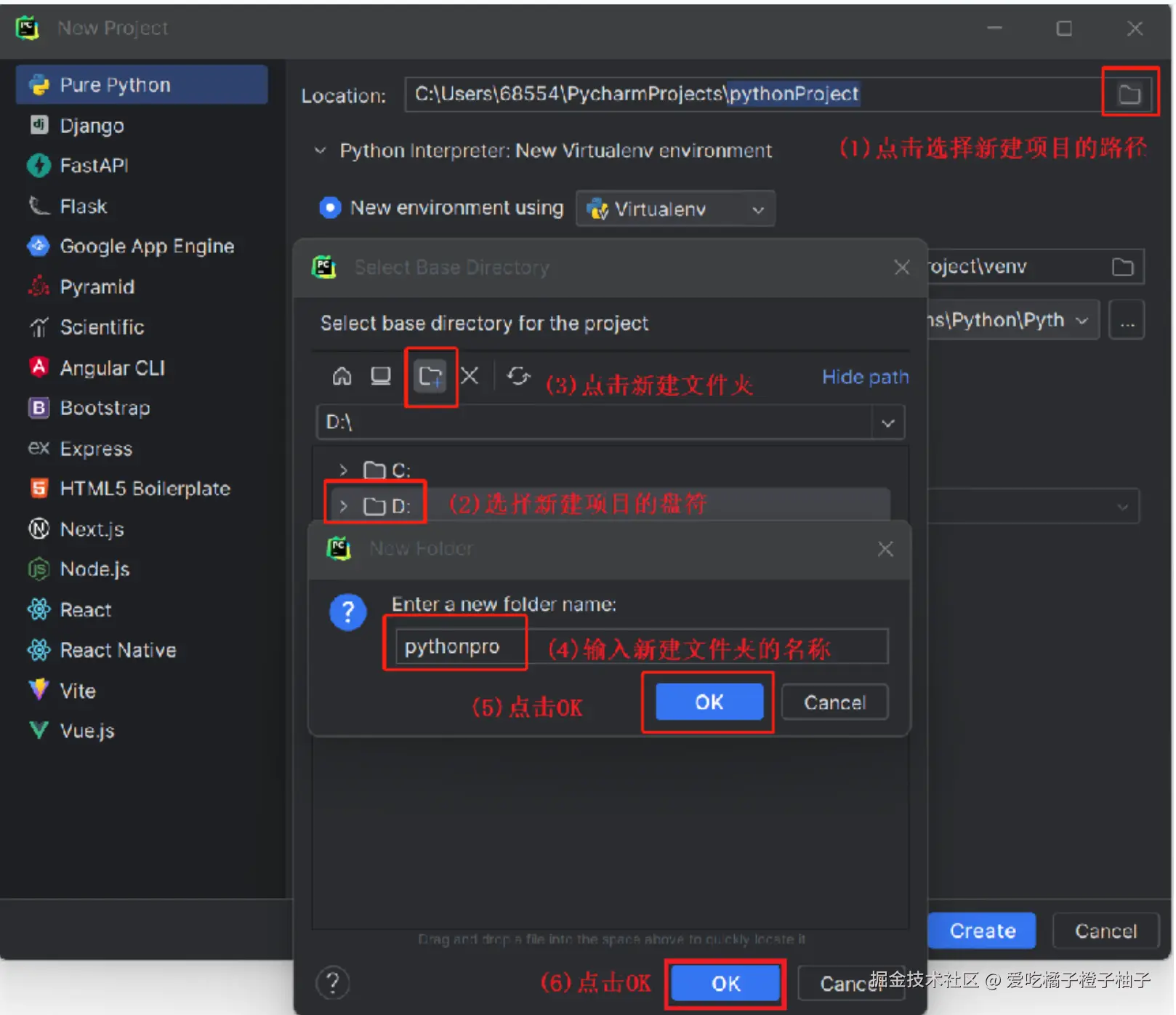The width and height of the screenshot is (1176, 1015).
Task: Open help in Select Base Directory dialog
Action: tap(332, 983)
